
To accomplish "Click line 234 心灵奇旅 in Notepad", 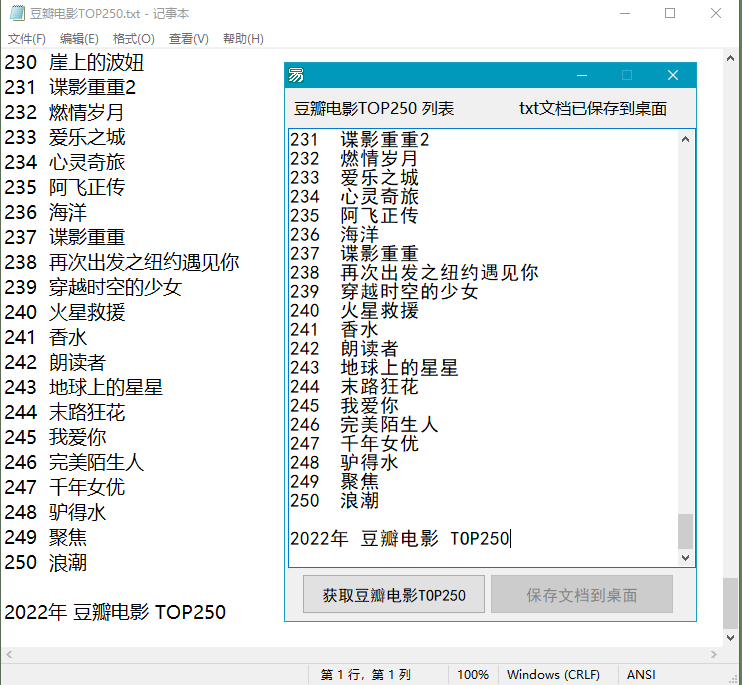I will [64, 163].
